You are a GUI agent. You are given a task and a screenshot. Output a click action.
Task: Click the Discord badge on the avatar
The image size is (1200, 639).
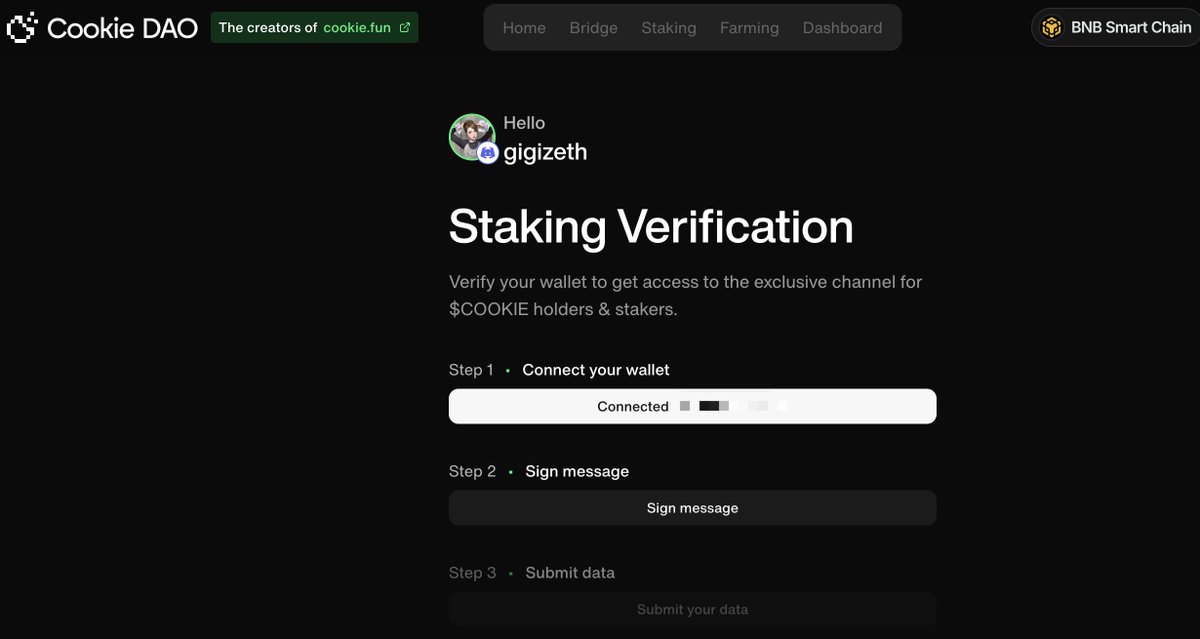tap(488, 153)
